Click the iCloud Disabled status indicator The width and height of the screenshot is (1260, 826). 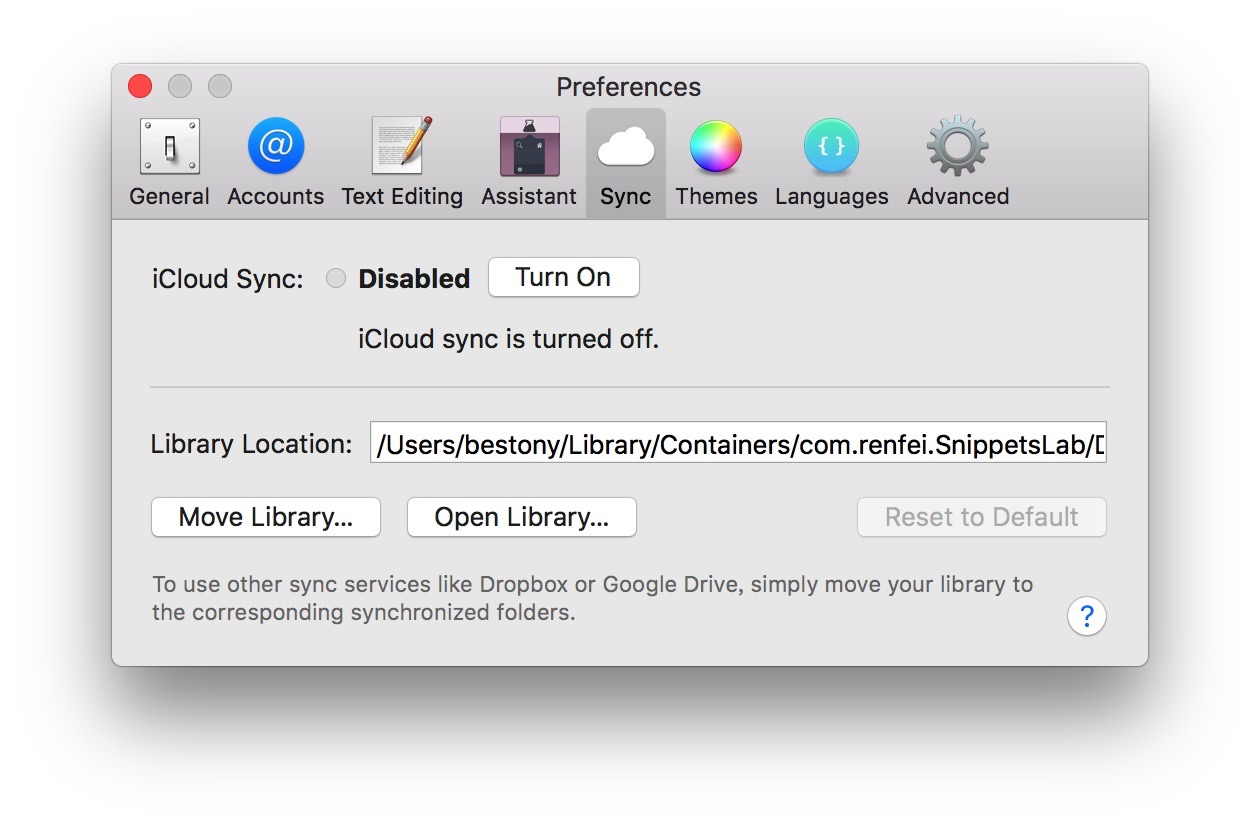(x=336, y=279)
